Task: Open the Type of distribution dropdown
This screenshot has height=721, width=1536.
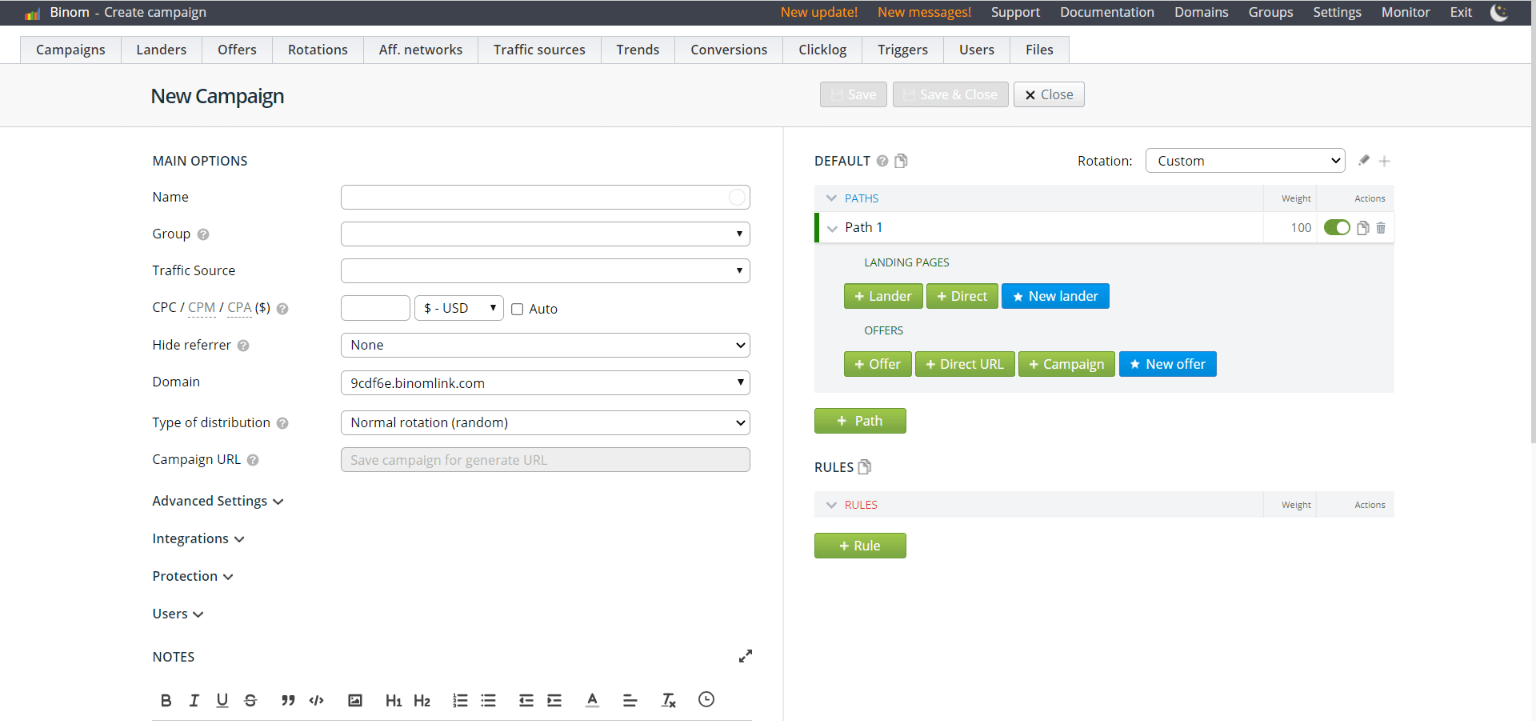Action: 545,423
